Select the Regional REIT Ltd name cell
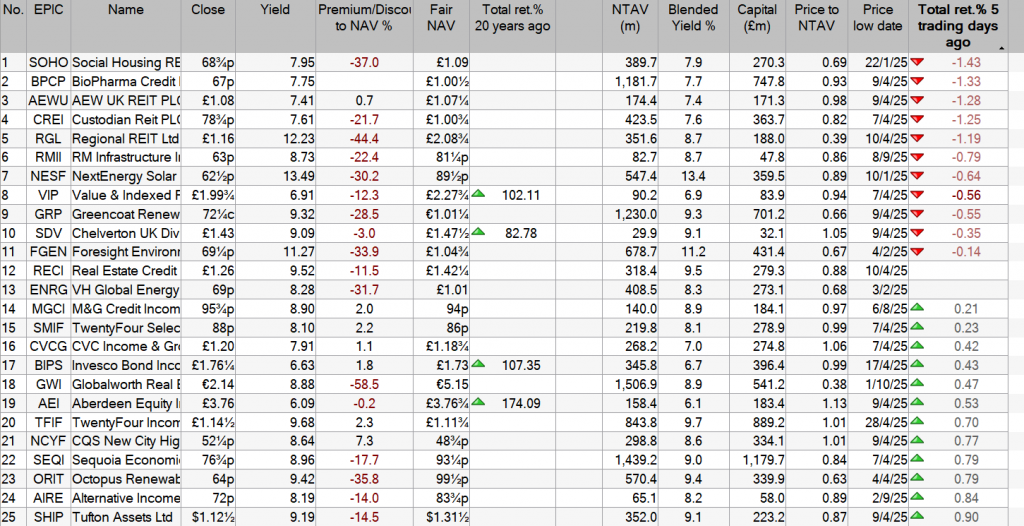Viewport: 1024px width, 526px height. click(x=126, y=137)
